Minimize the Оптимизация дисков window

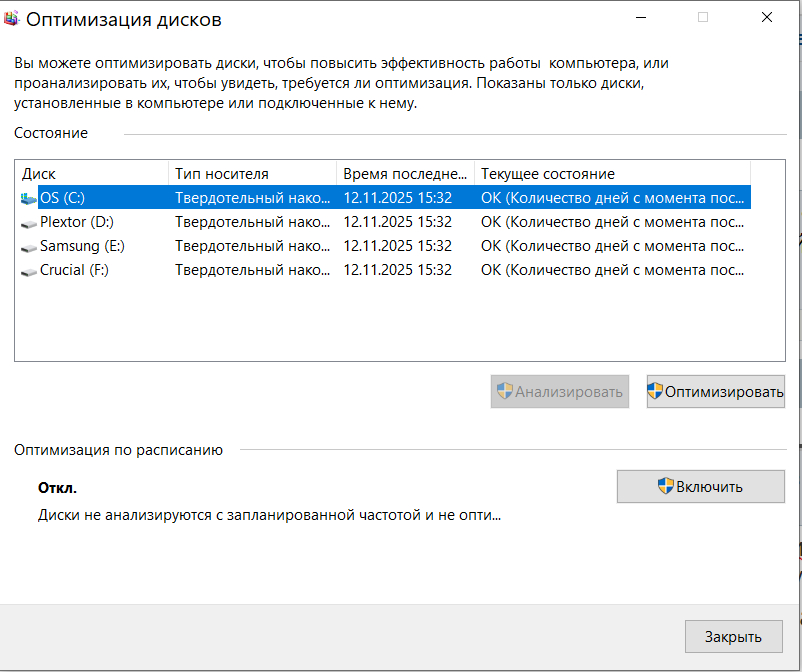641,17
